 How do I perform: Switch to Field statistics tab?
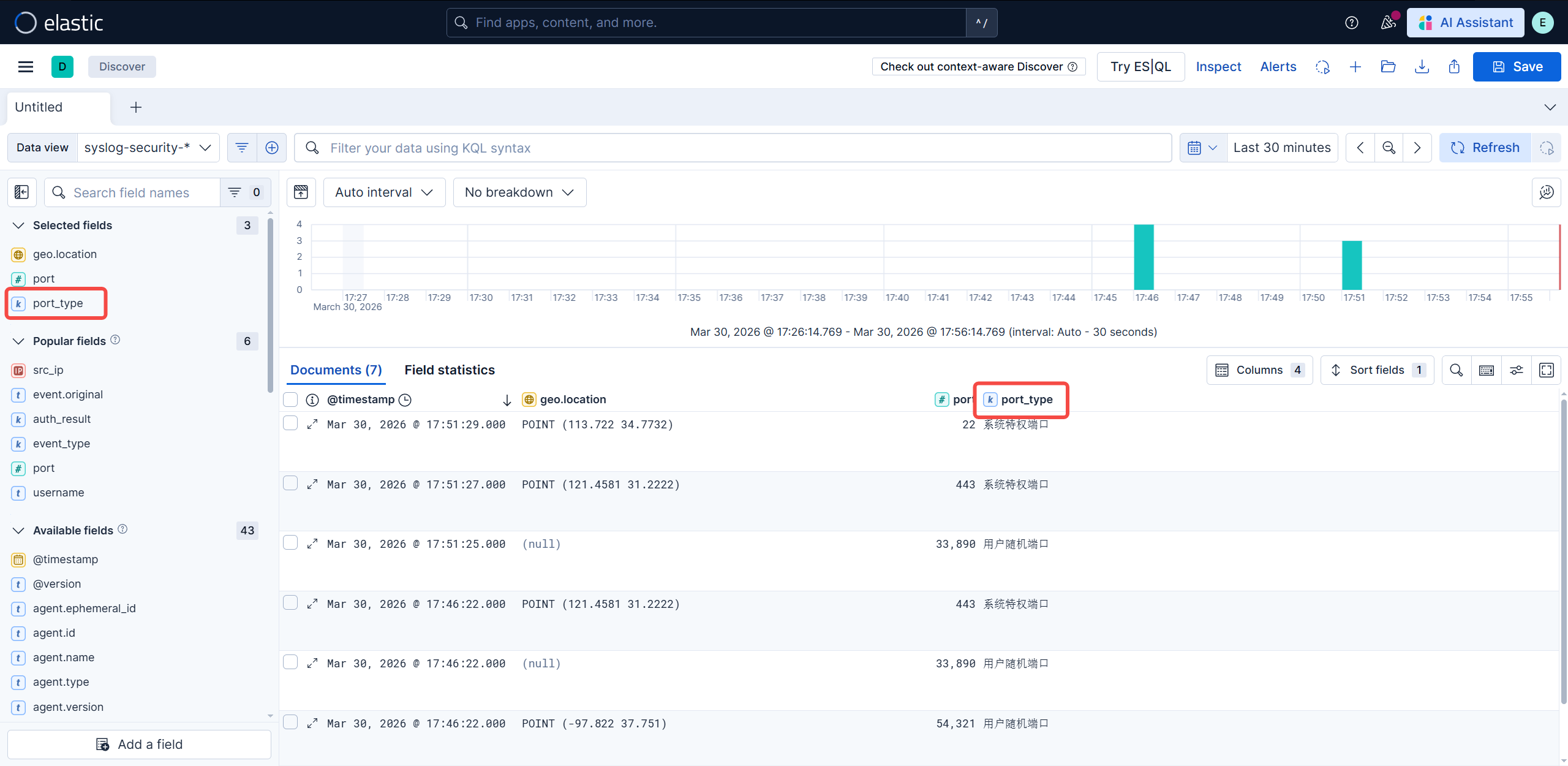coord(449,370)
